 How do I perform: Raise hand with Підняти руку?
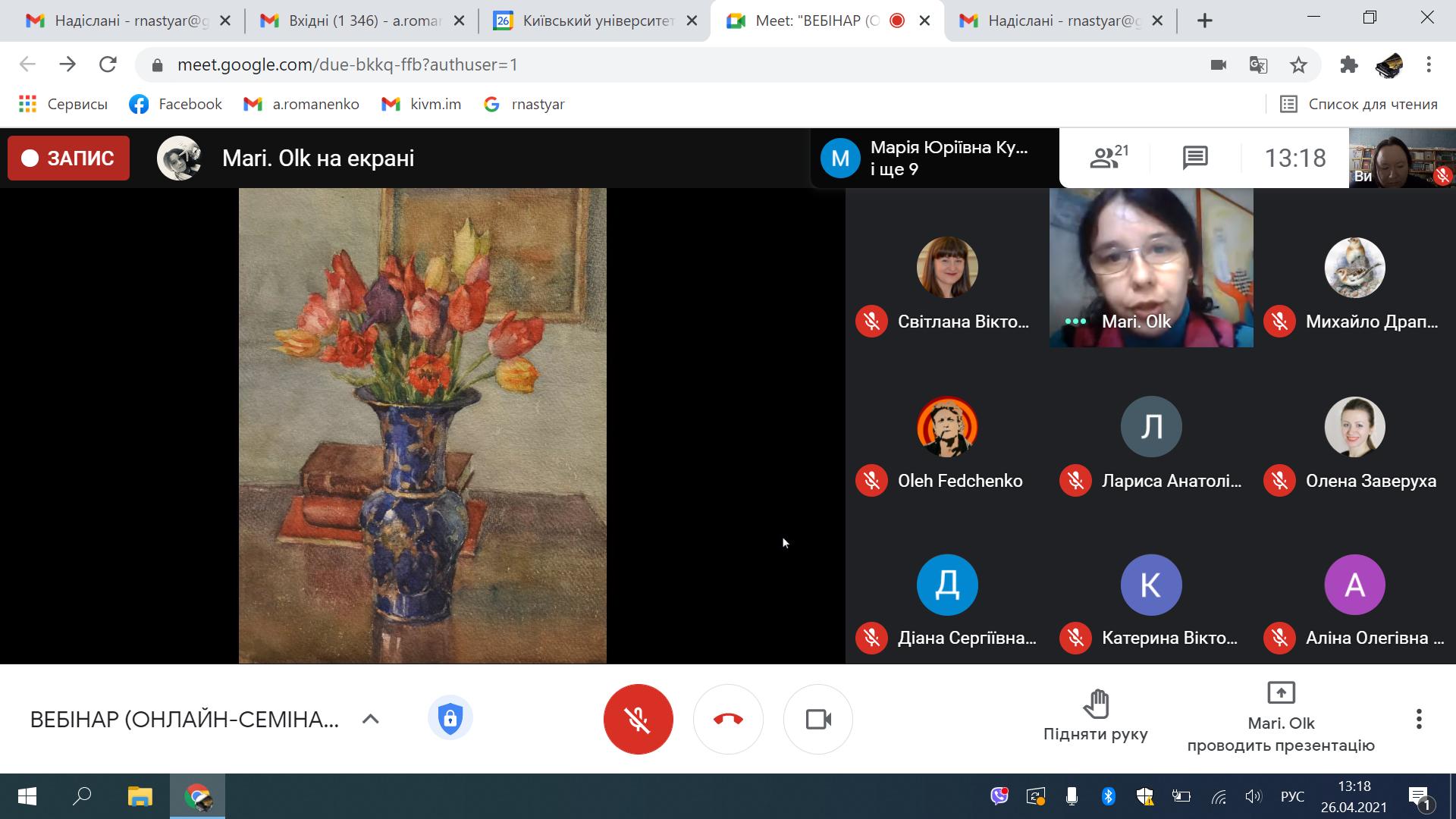click(x=1095, y=716)
